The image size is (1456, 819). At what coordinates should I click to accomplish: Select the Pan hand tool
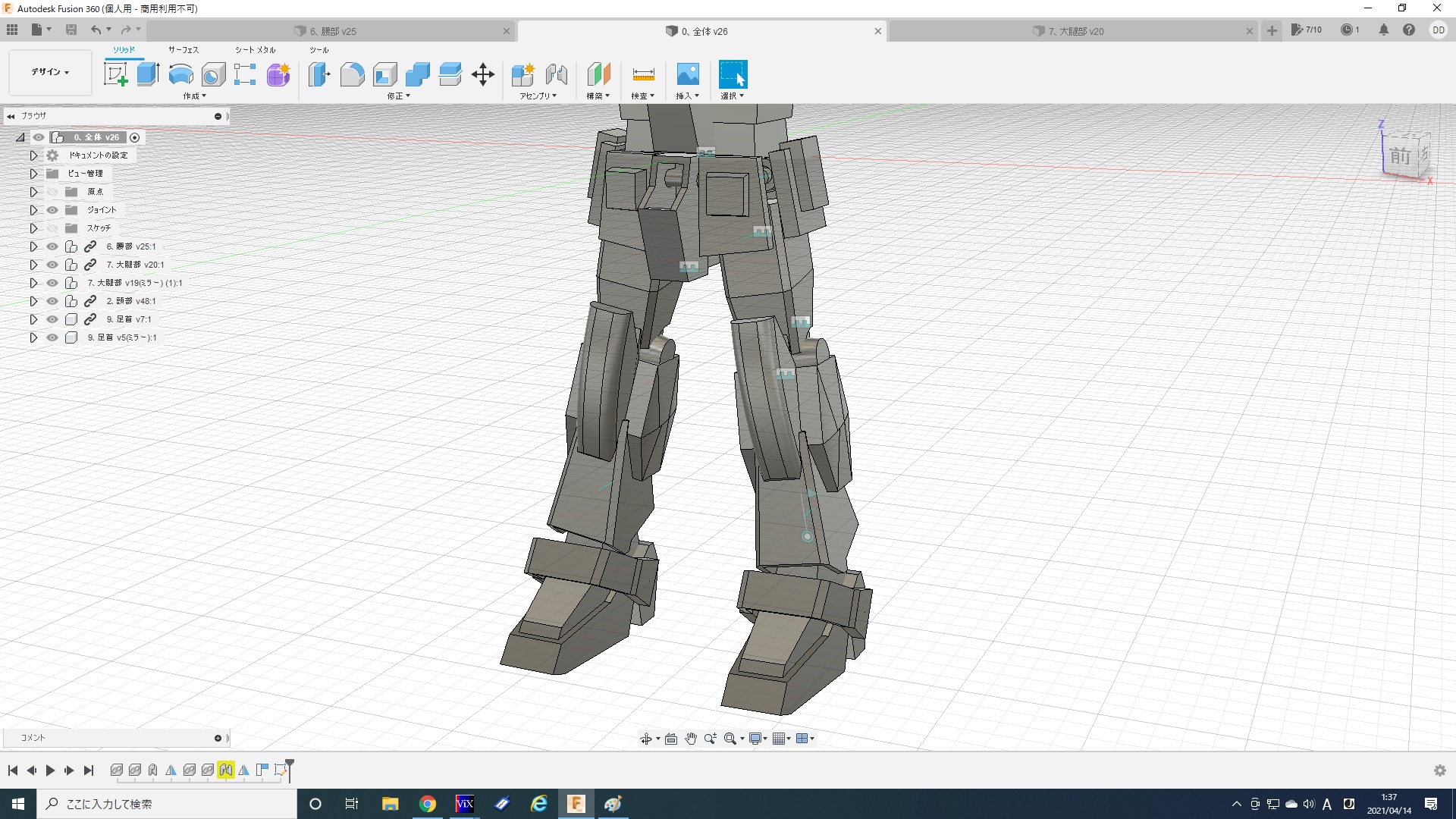pyautogui.click(x=690, y=739)
